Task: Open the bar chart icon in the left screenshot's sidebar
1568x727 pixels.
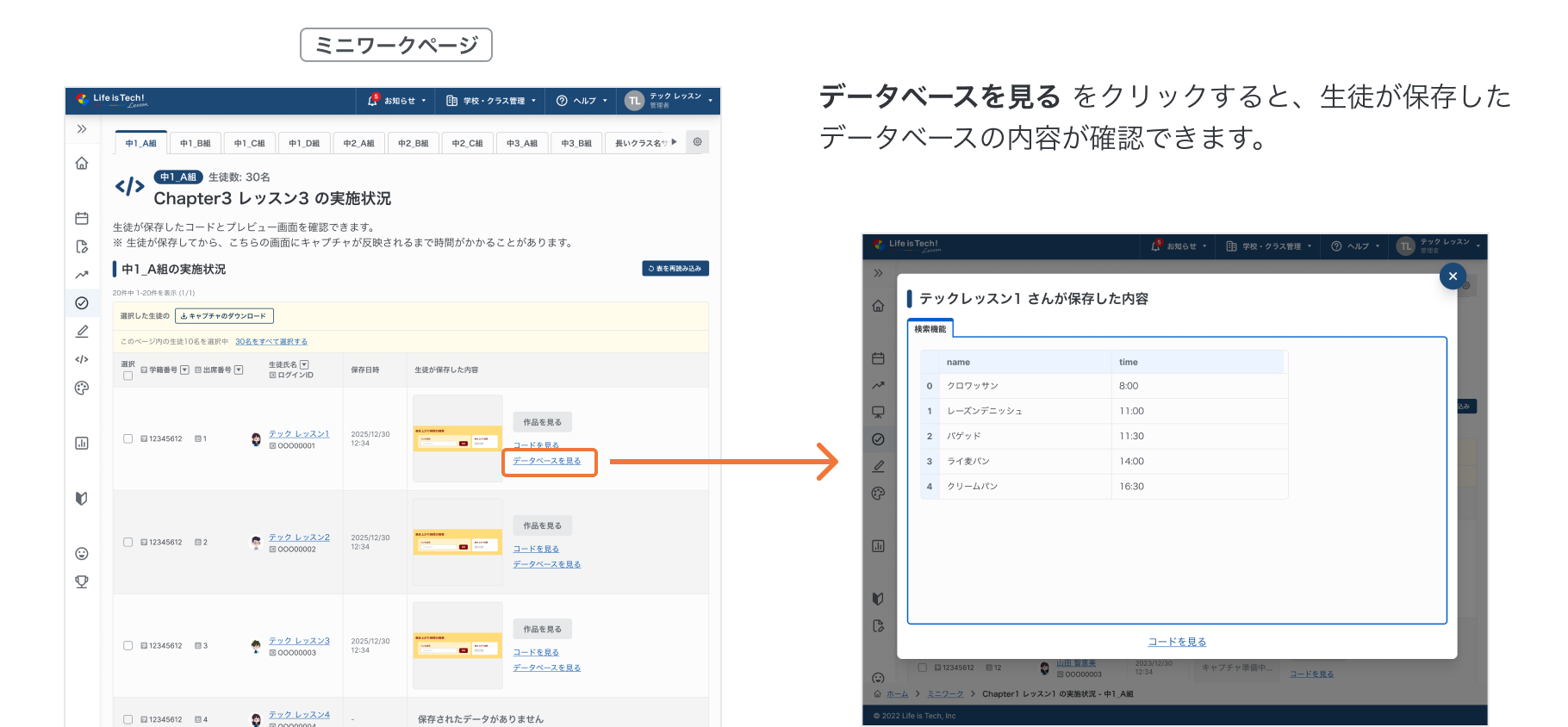Action: tap(82, 443)
